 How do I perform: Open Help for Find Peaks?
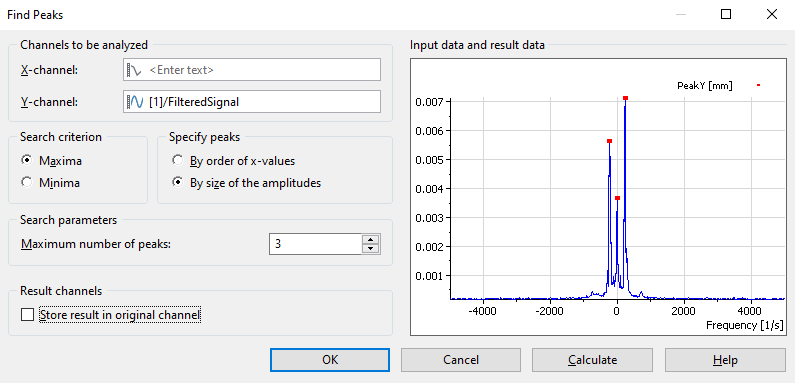coord(725,360)
